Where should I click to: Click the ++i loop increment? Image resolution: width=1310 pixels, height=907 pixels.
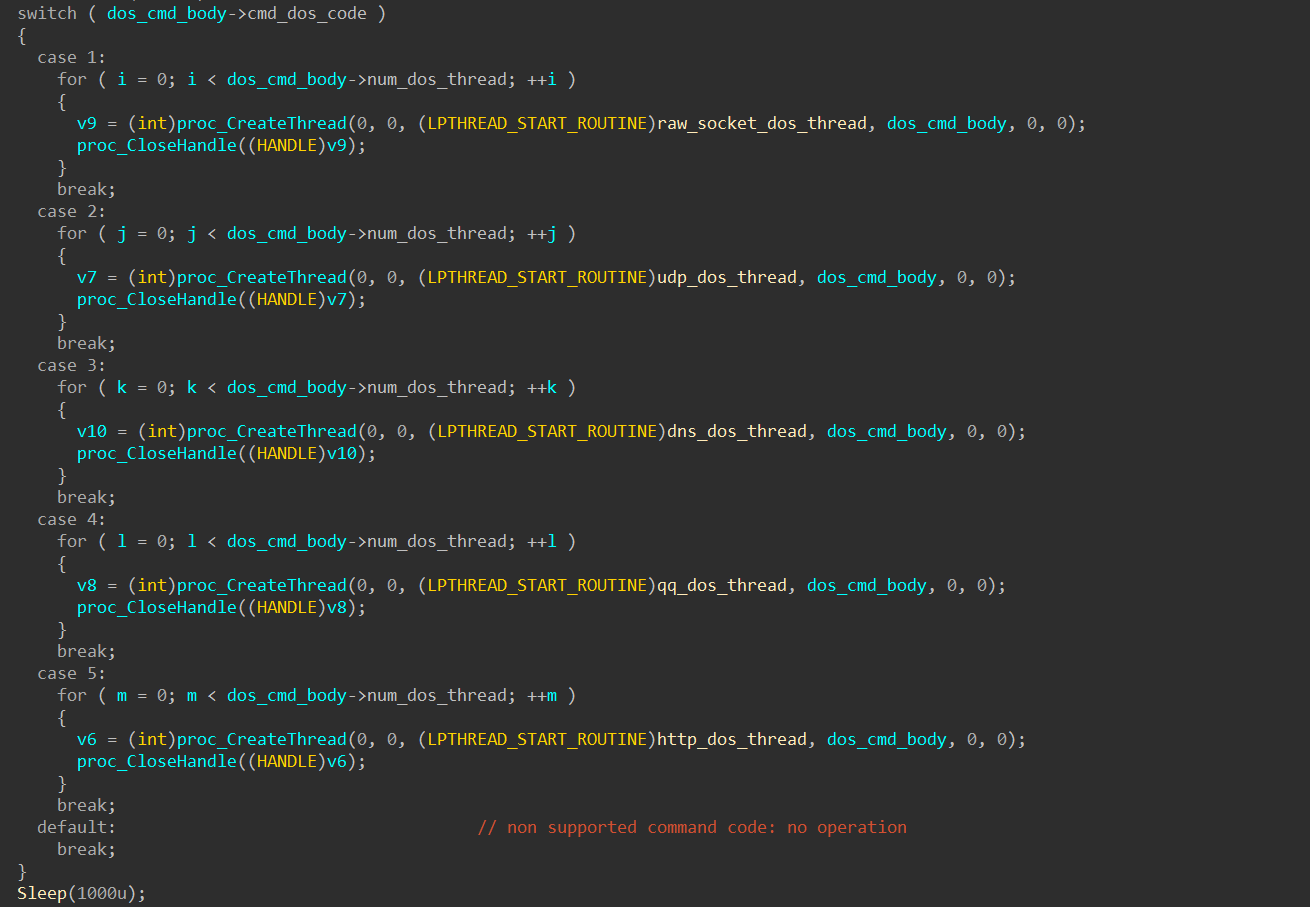(x=541, y=79)
